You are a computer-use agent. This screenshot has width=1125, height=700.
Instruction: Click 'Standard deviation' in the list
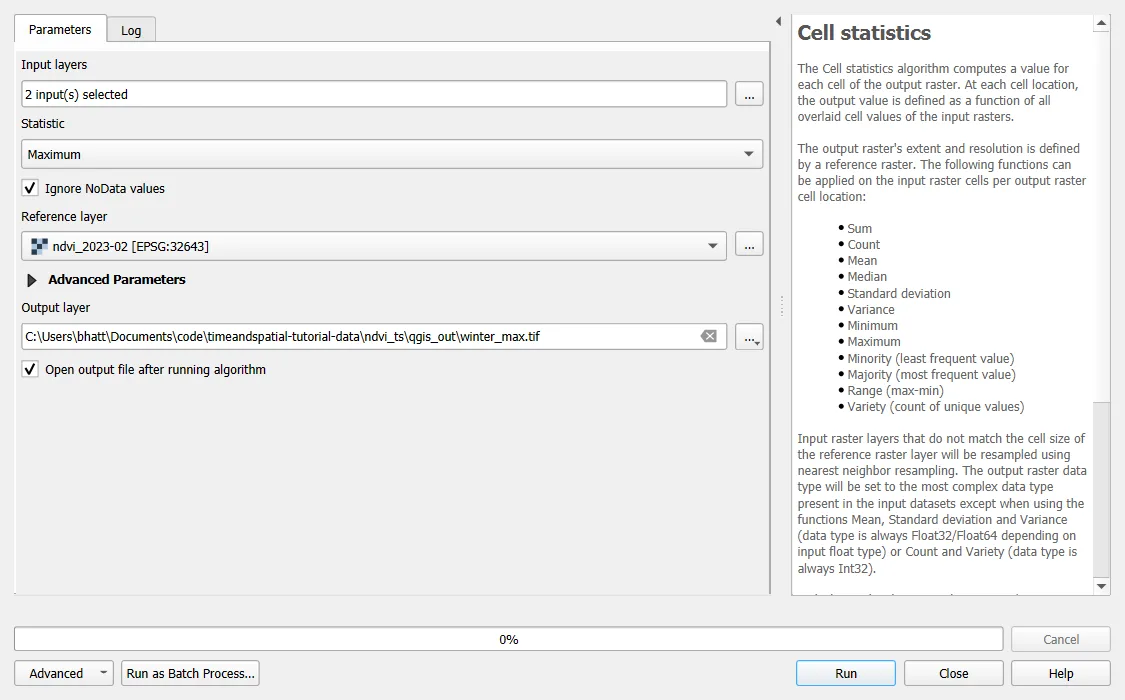point(898,293)
